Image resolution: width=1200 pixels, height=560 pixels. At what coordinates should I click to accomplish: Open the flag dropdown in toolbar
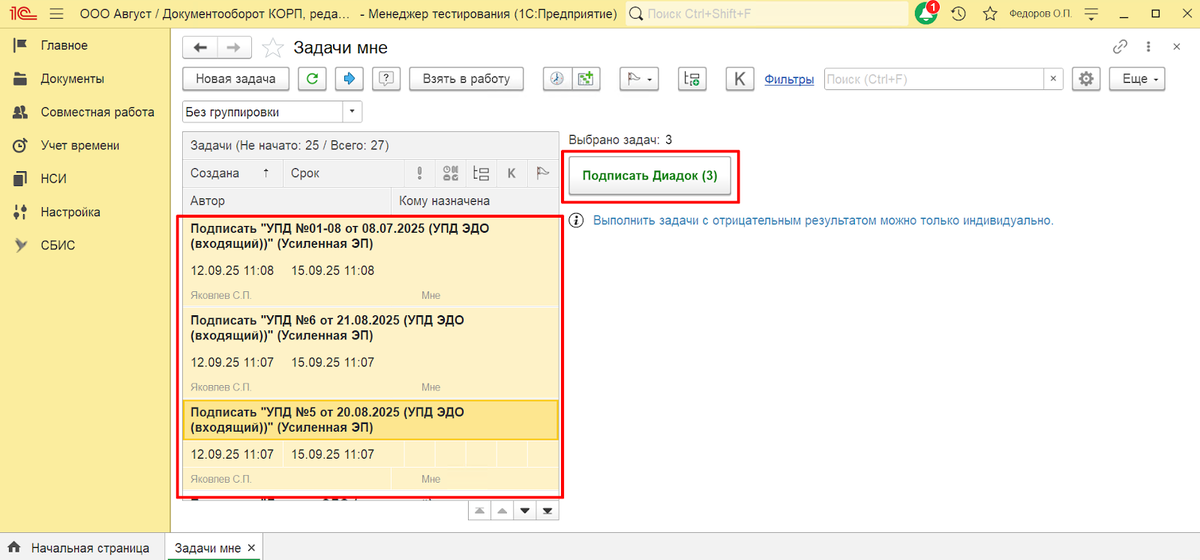637,79
